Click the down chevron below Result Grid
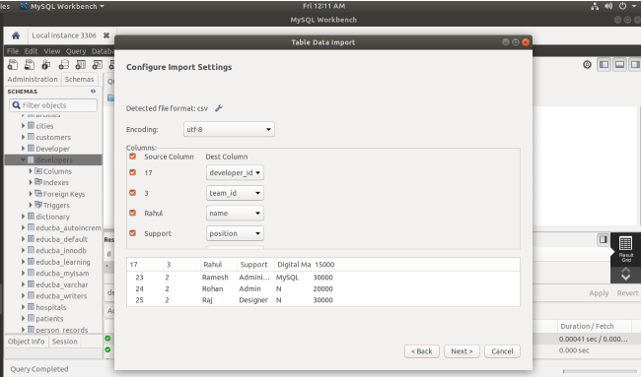The width and height of the screenshot is (642, 377). pyautogui.click(x=626, y=277)
